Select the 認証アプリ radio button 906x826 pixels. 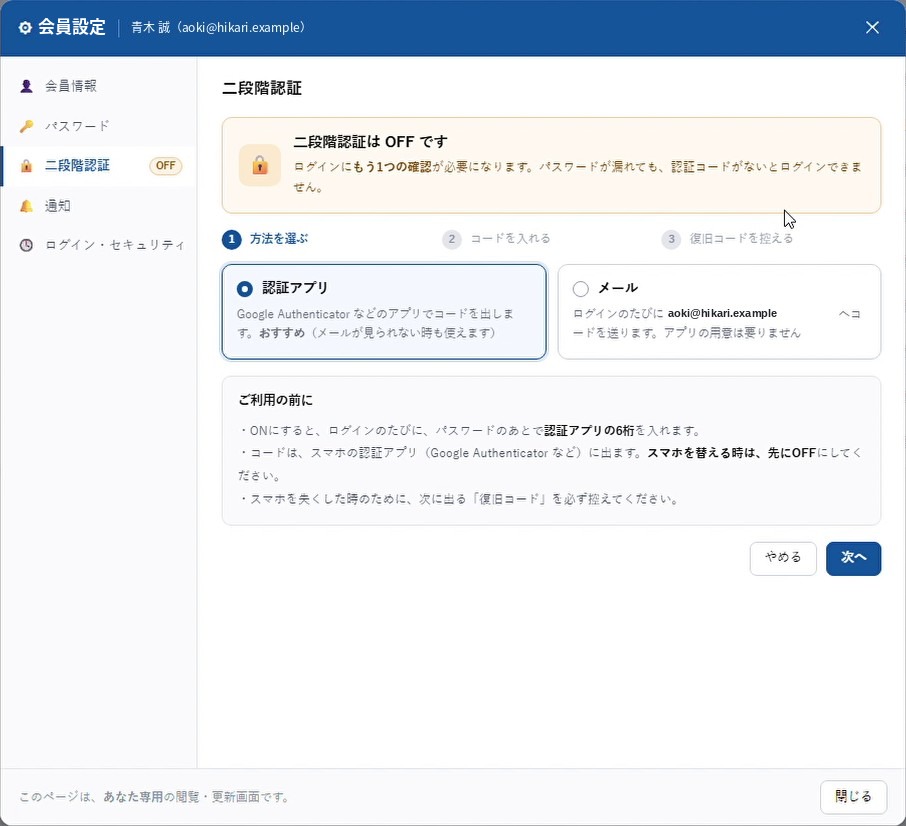pyautogui.click(x=244, y=289)
